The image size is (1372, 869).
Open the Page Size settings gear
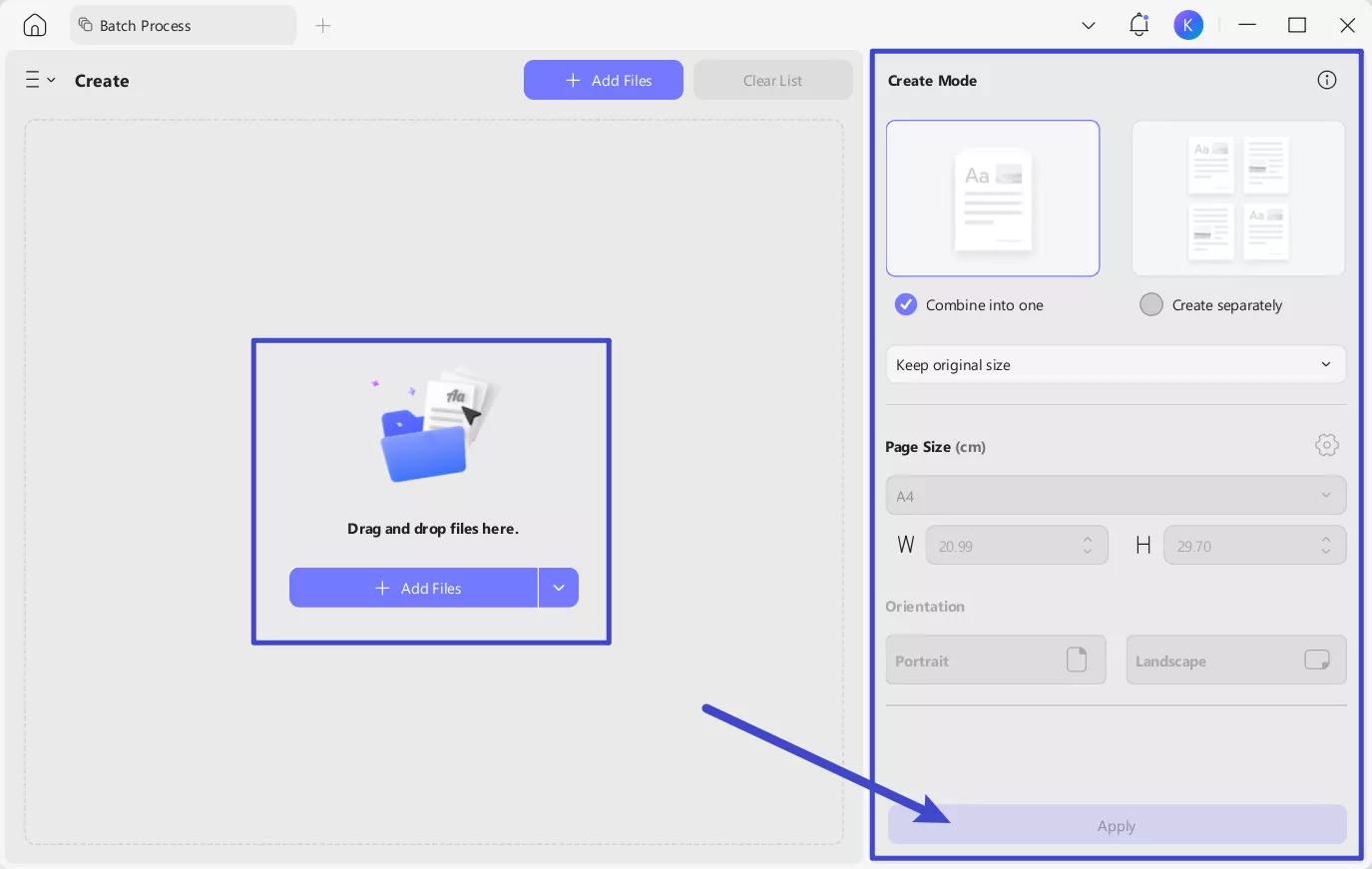point(1327,445)
